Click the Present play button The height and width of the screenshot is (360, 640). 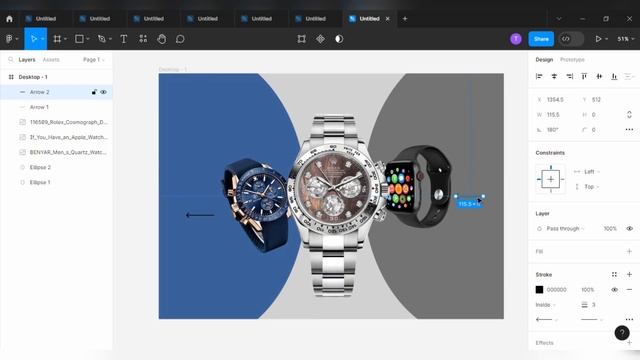coord(598,39)
